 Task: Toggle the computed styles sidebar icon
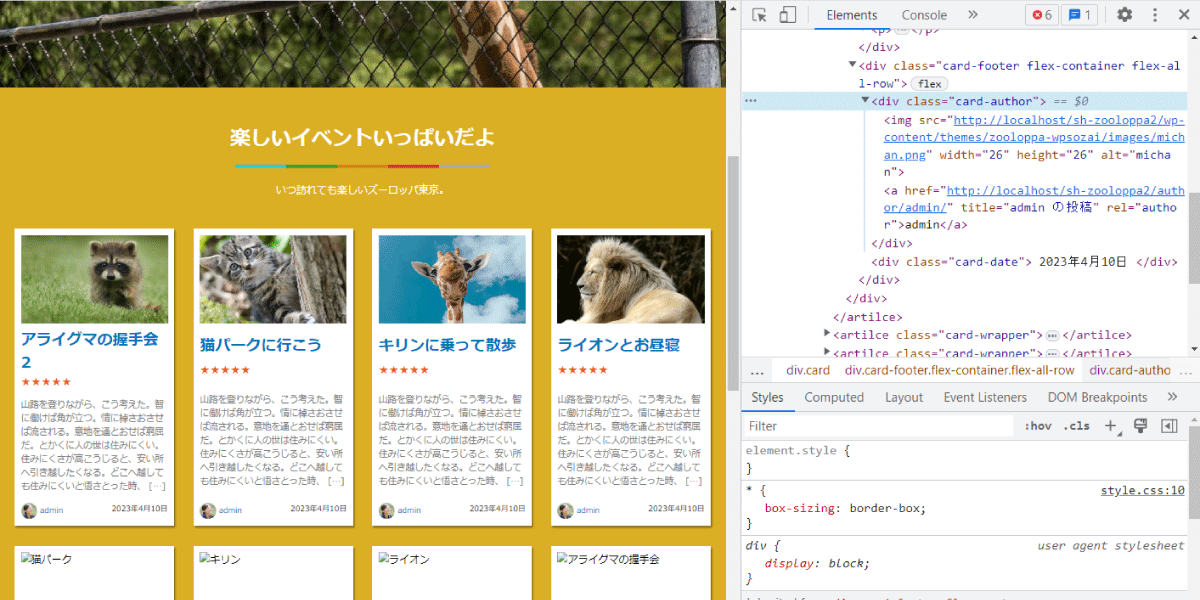point(1168,426)
